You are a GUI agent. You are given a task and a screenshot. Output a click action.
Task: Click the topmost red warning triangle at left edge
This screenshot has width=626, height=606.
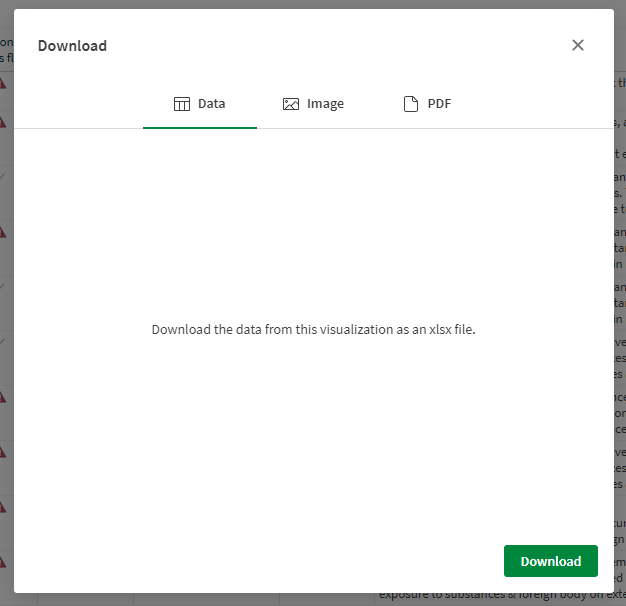(x=4, y=84)
